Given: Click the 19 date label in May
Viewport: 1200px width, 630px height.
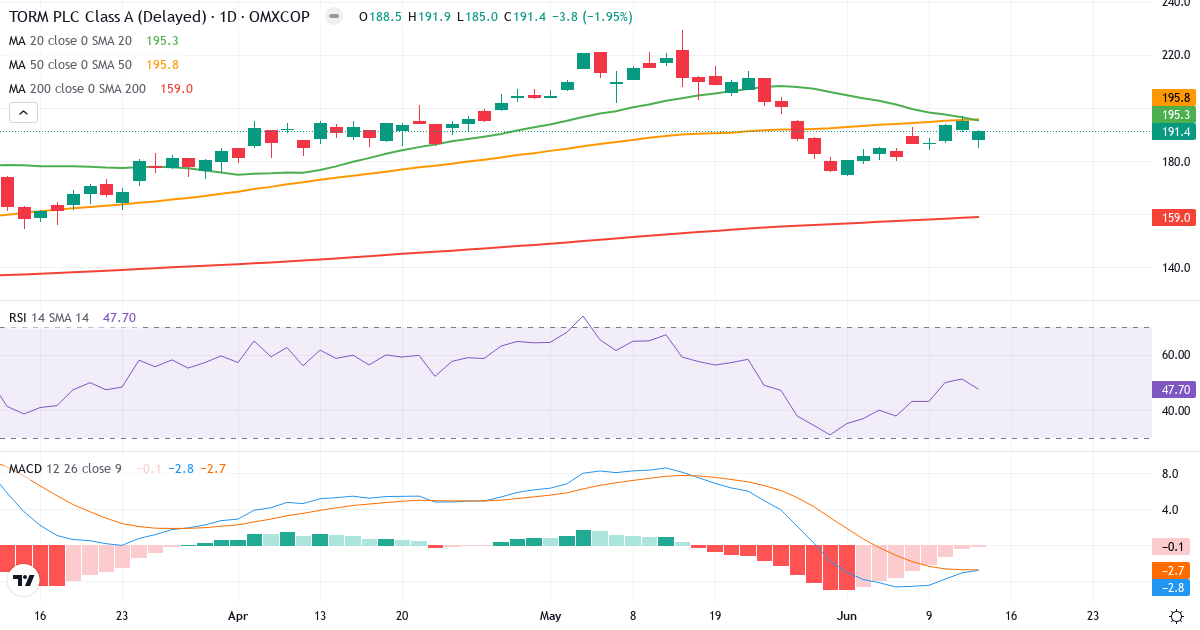Looking at the screenshot, I should (x=715, y=616).
